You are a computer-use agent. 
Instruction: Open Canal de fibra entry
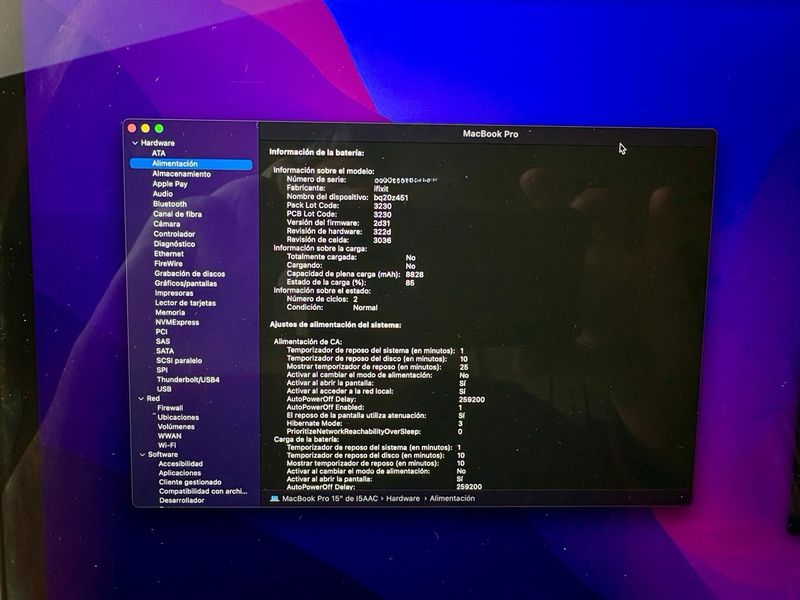tap(178, 214)
